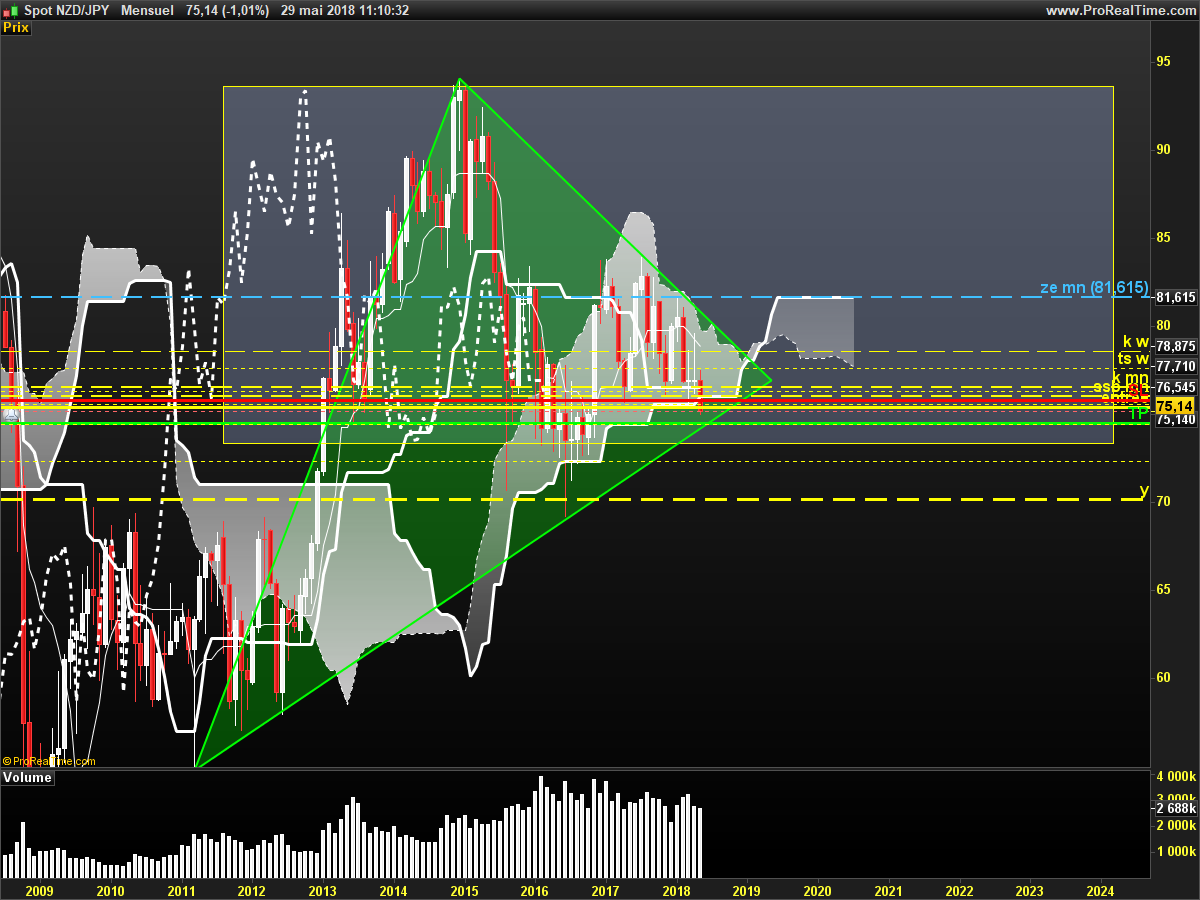Open the Prix panel label
Screen dimensions: 1200x900
coord(16,28)
